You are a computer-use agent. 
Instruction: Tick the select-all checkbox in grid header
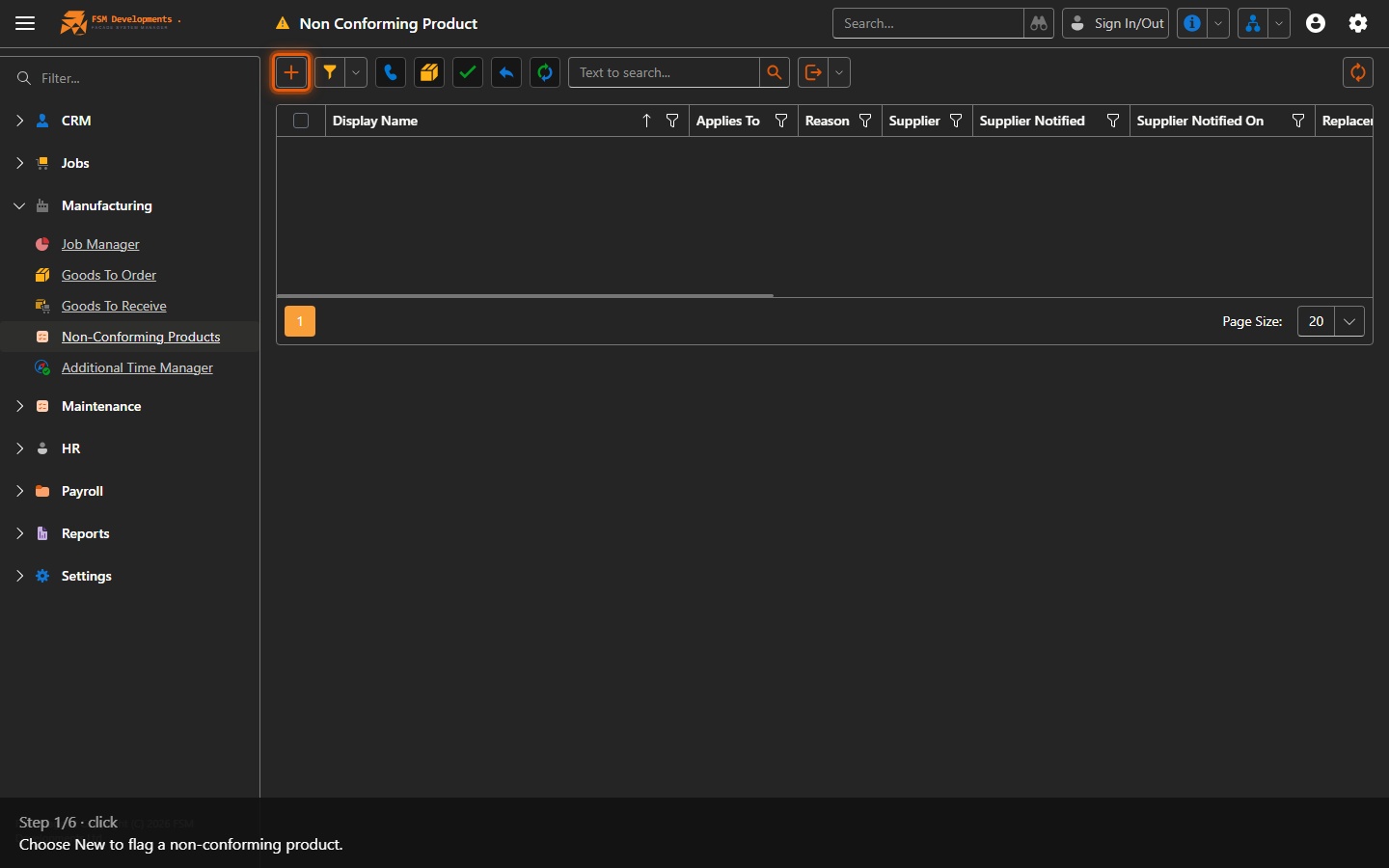[301, 121]
